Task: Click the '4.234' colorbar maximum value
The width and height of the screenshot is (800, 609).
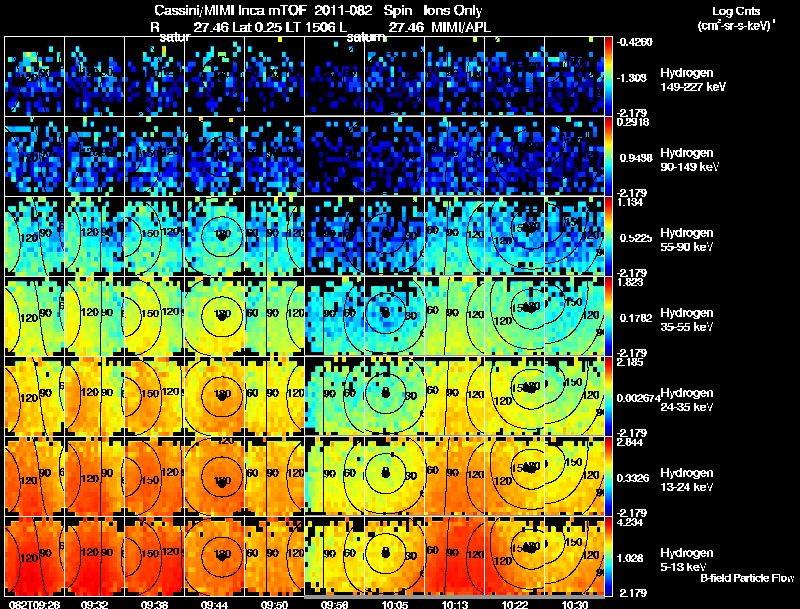Action: pyautogui.click(x=630, y=522)
